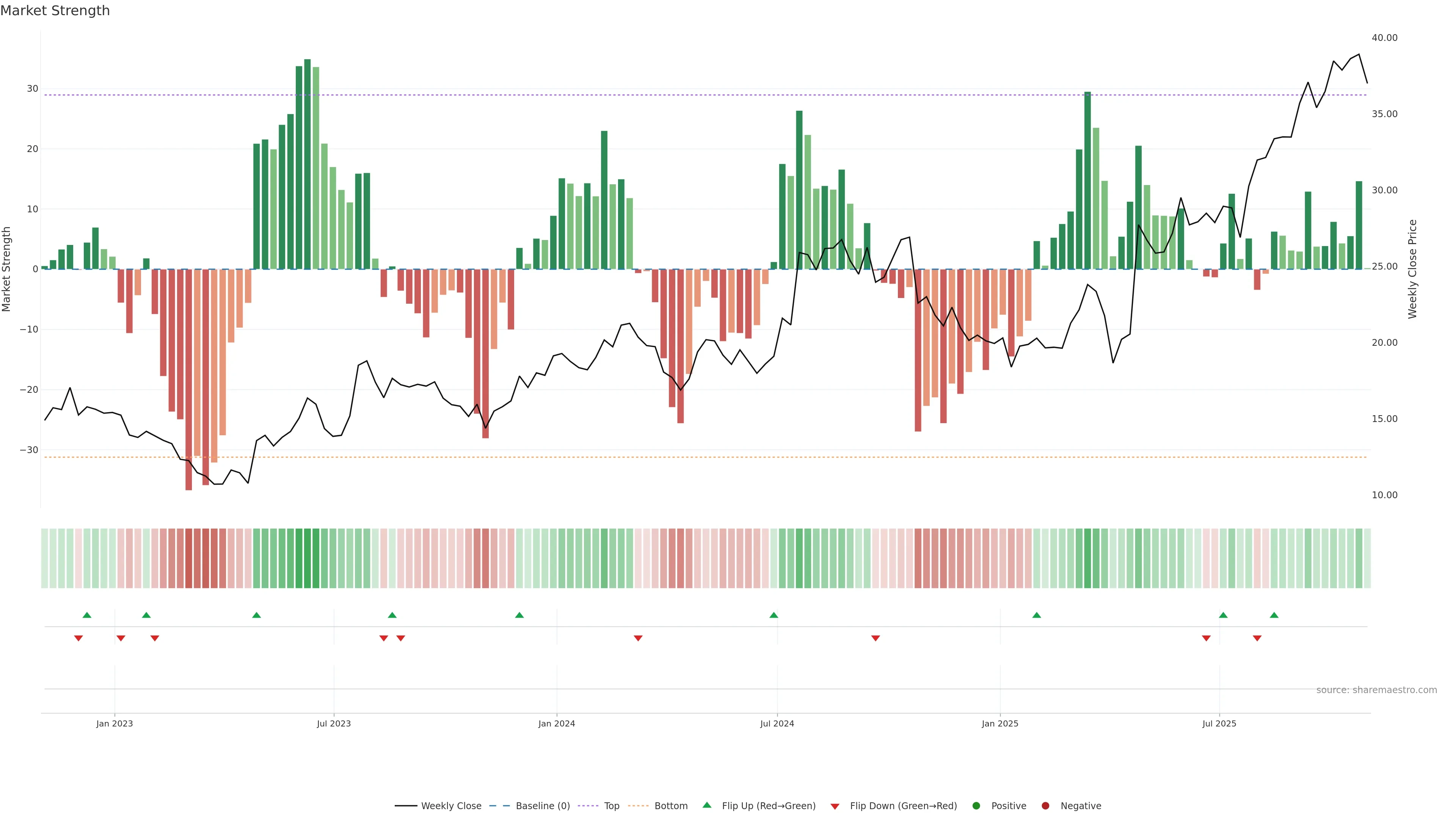Click the dark red Negative circle legend icon
Screen dimensions: 1456x819
tap(1045, 806)
